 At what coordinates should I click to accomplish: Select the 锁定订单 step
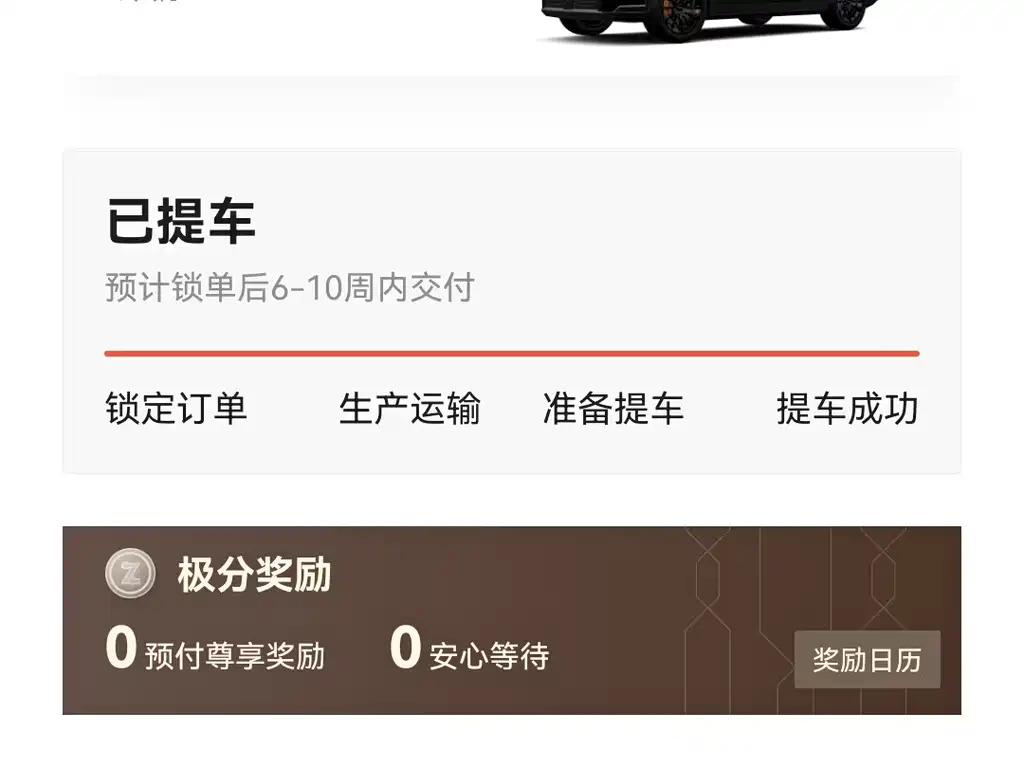click(x=176, y=409)
